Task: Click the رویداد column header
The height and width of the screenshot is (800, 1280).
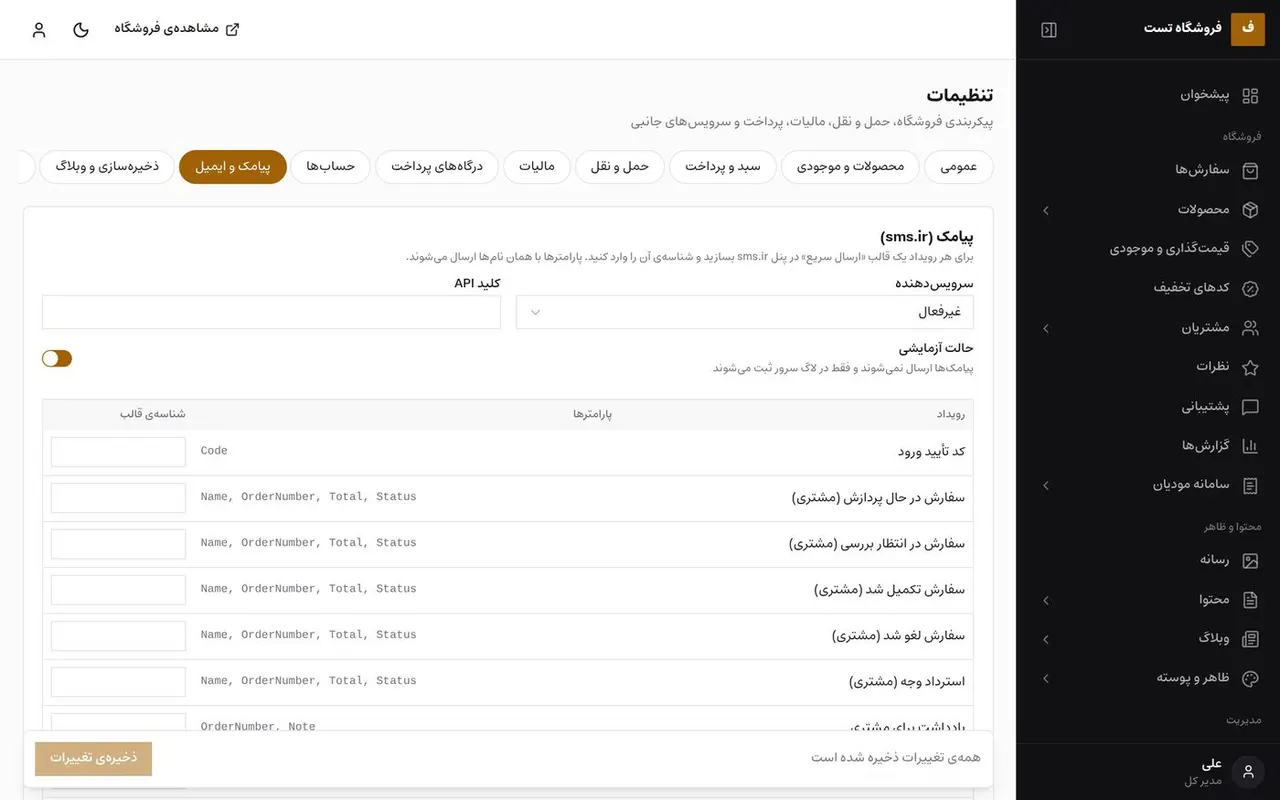Action: [950, 414]
